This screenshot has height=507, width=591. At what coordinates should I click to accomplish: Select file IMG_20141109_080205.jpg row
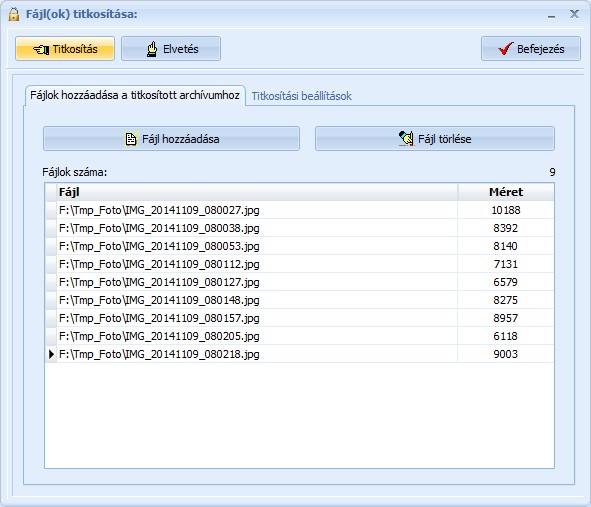click(x=300, y=336)
